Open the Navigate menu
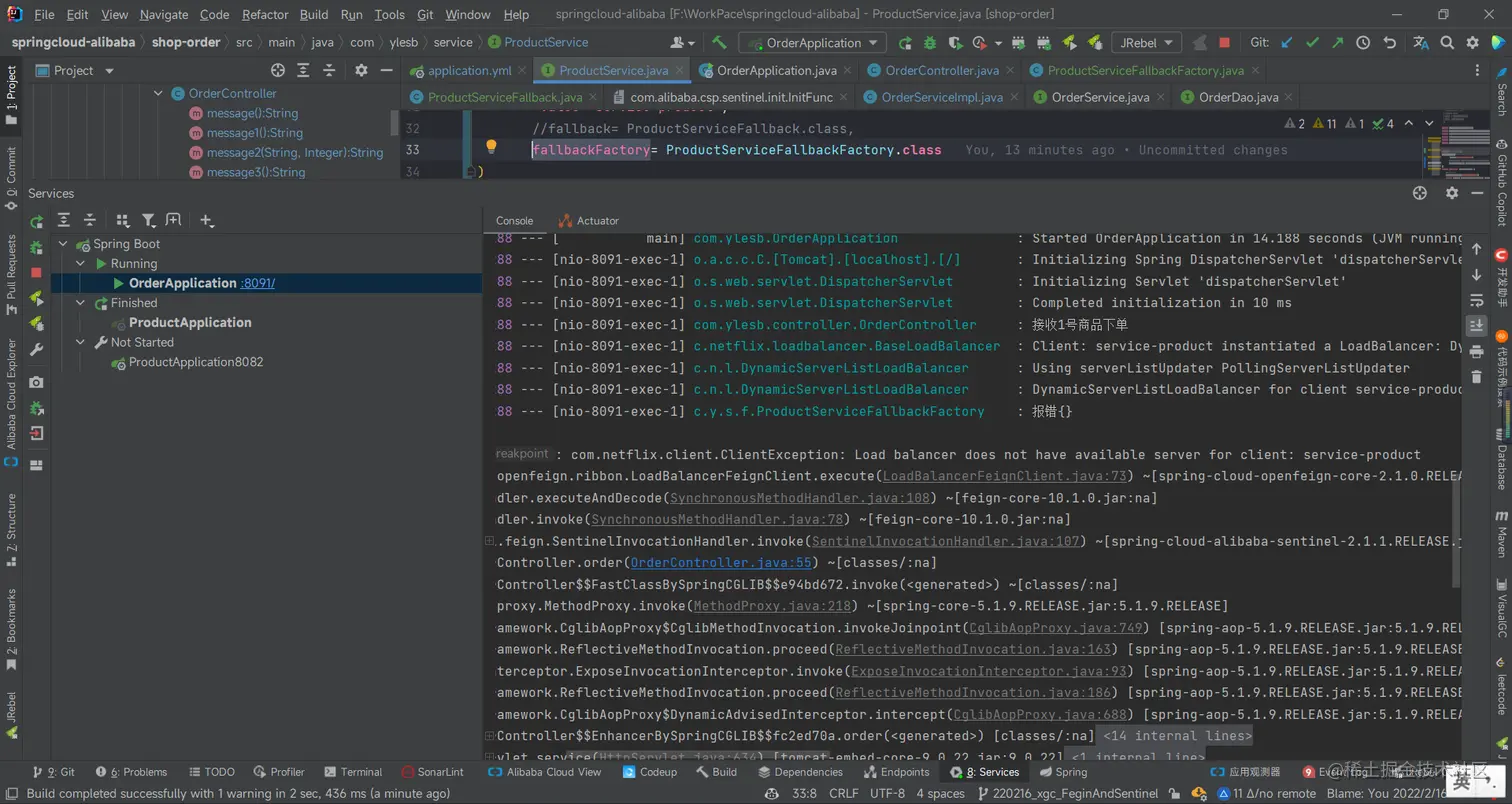Viewport: 1512px width, 804px height. (x=164, y=14)
